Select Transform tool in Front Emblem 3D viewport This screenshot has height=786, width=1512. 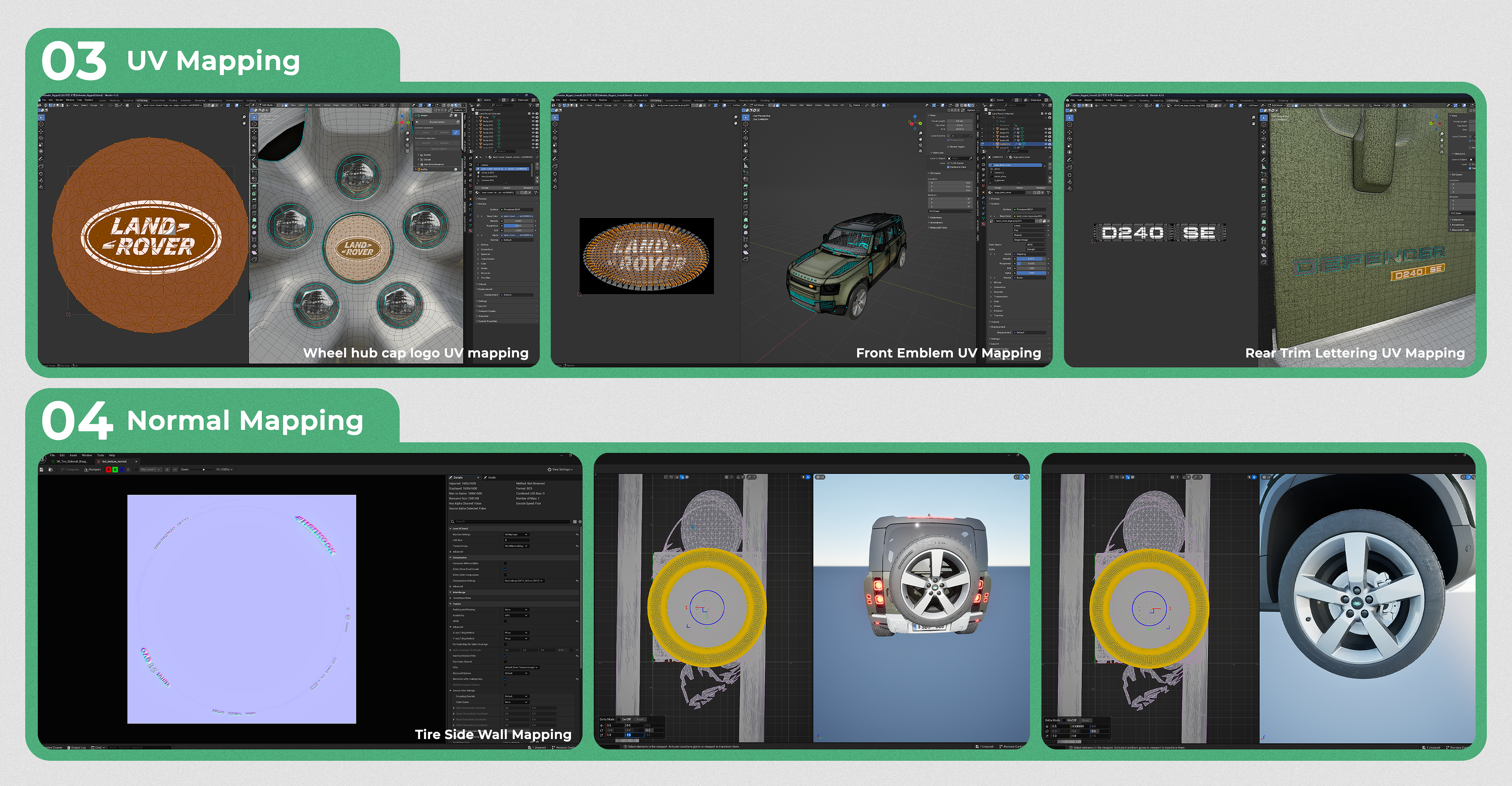(x=746, y=152)
